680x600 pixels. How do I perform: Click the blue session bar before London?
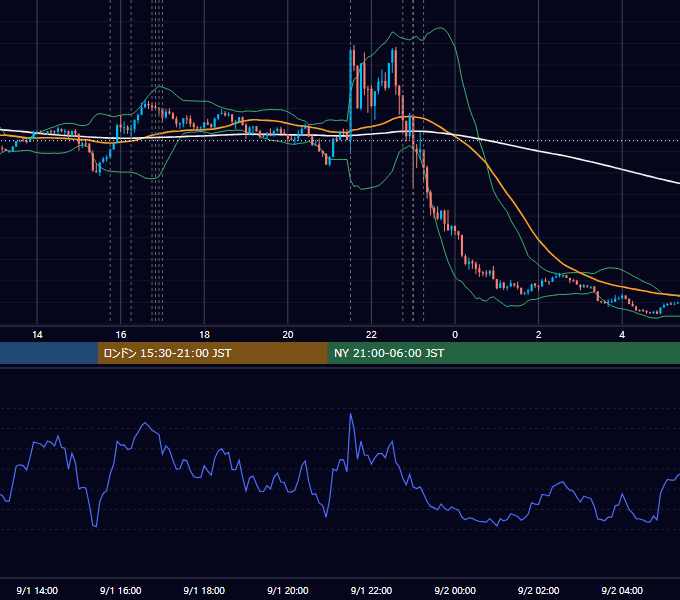(x=49, y=353)
